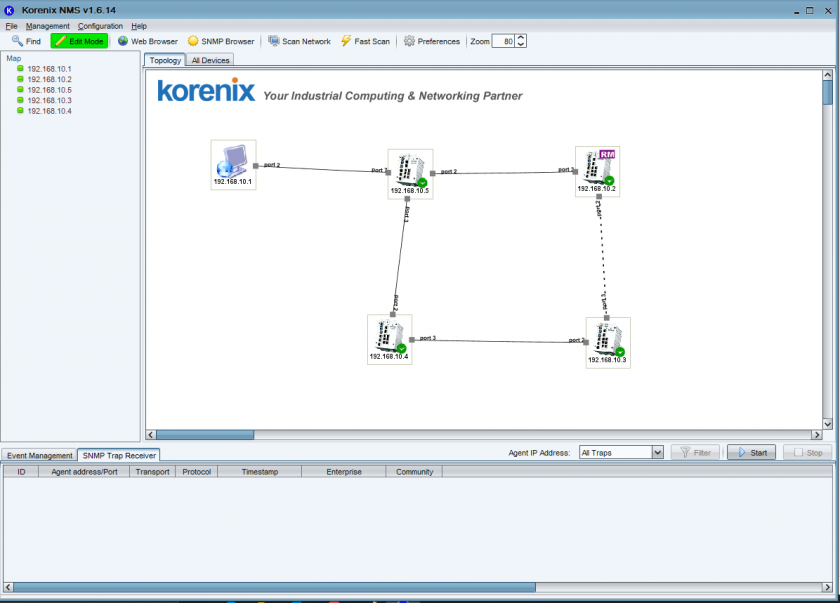Viewport: 840px width, 603px height.
Task: Open the Configuration menu
Action: pos(100,26)
